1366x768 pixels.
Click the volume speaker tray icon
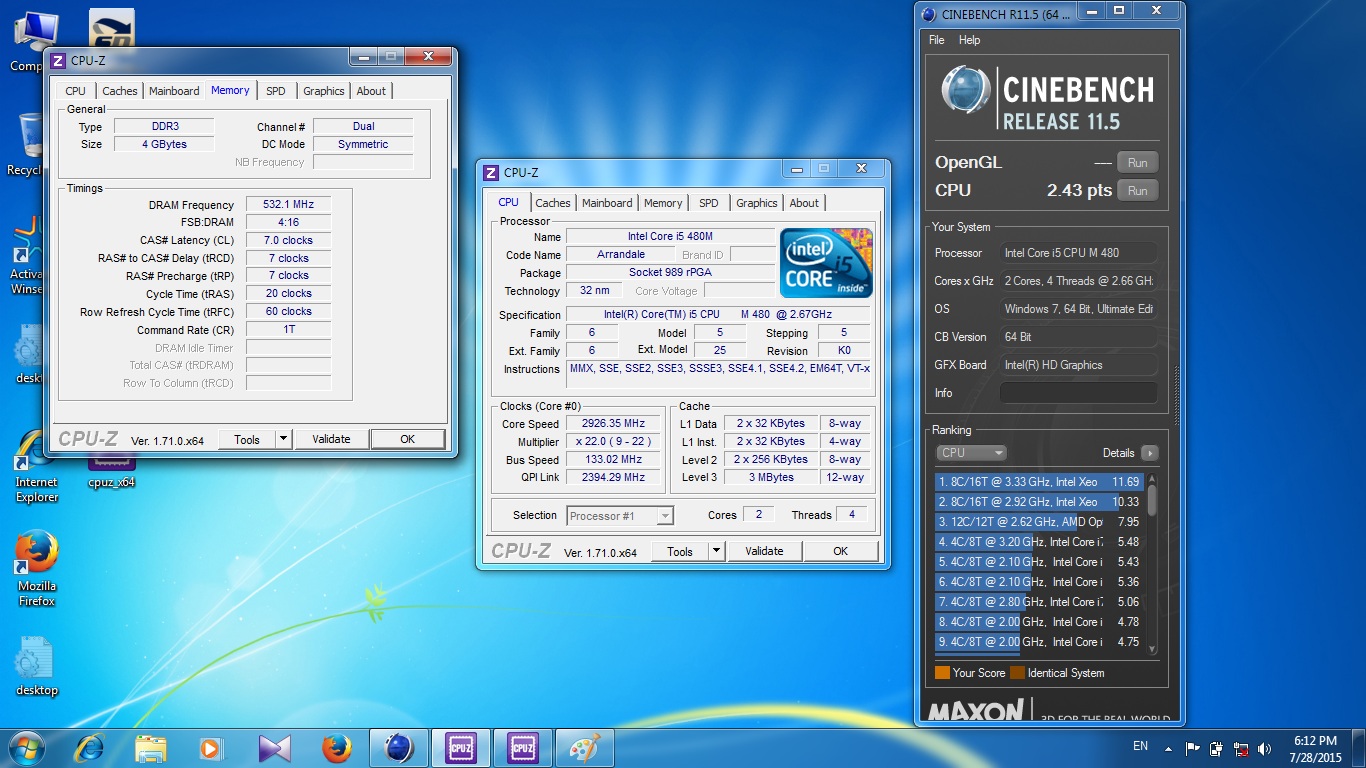1265,747
